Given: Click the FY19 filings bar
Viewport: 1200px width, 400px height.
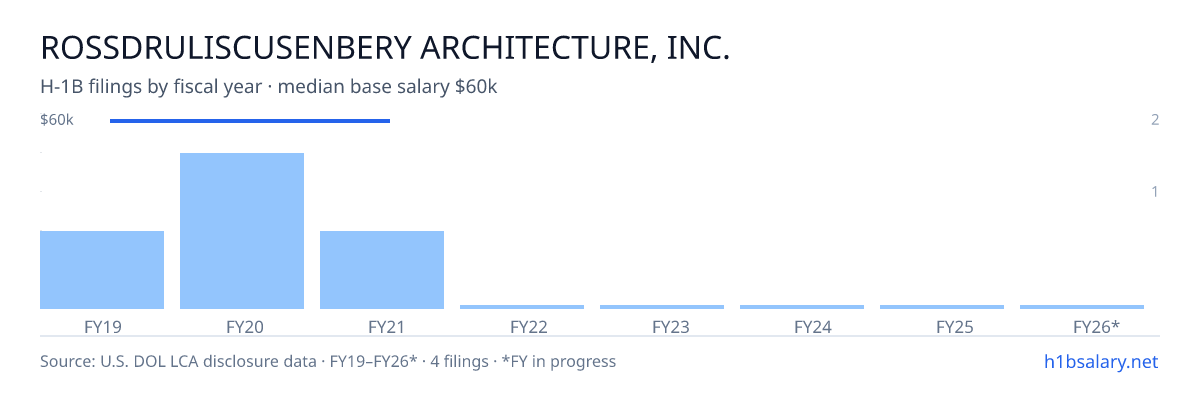Looking at the screenshot, I should pos(102,270).
